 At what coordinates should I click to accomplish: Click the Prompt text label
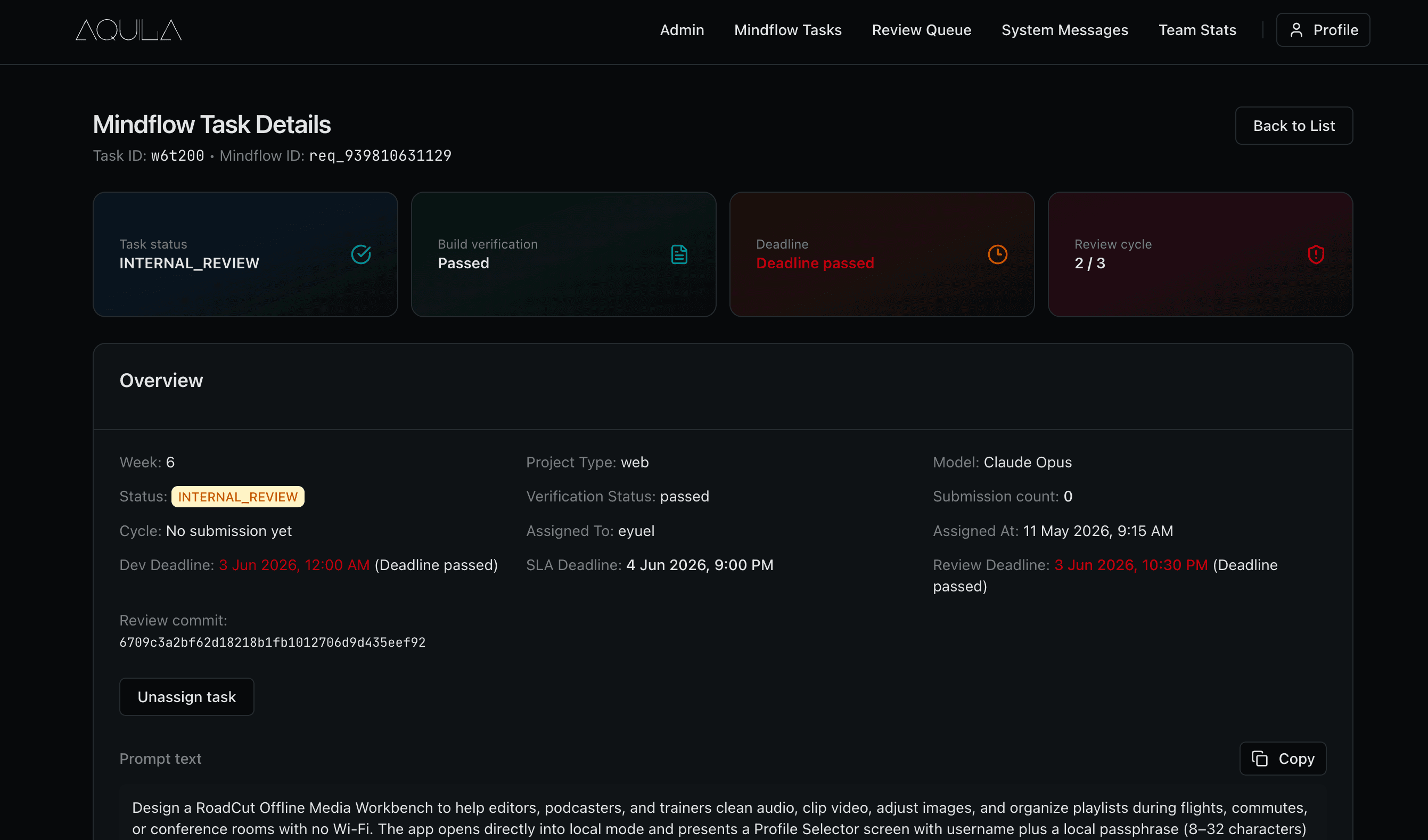pos(160,759)
